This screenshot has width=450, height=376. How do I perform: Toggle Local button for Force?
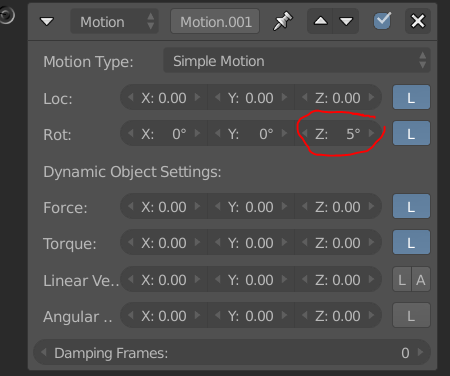pyautogui.click(x=411, y=206)
